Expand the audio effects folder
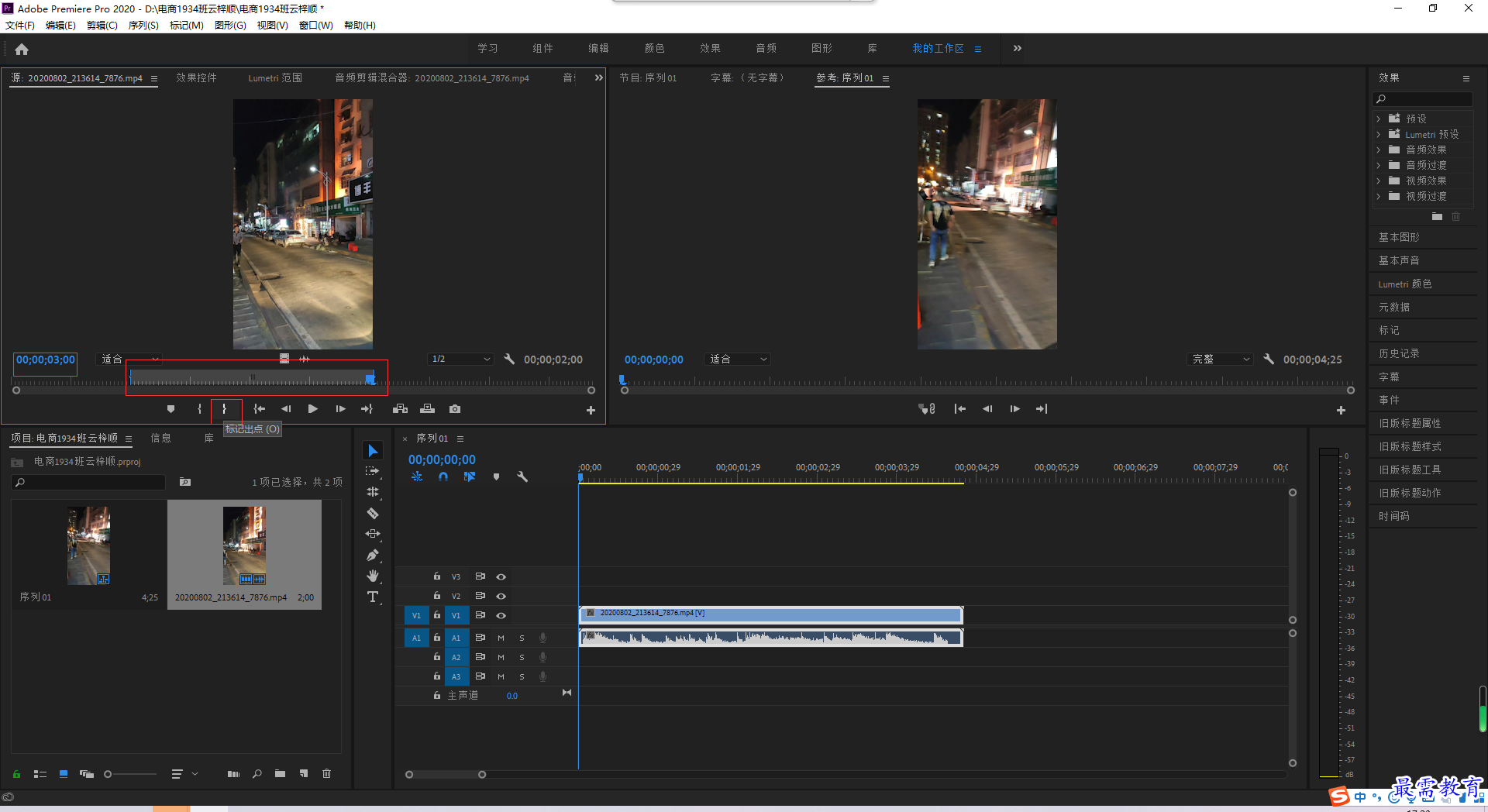1488x812 pixels. (x=1379, y=150)
